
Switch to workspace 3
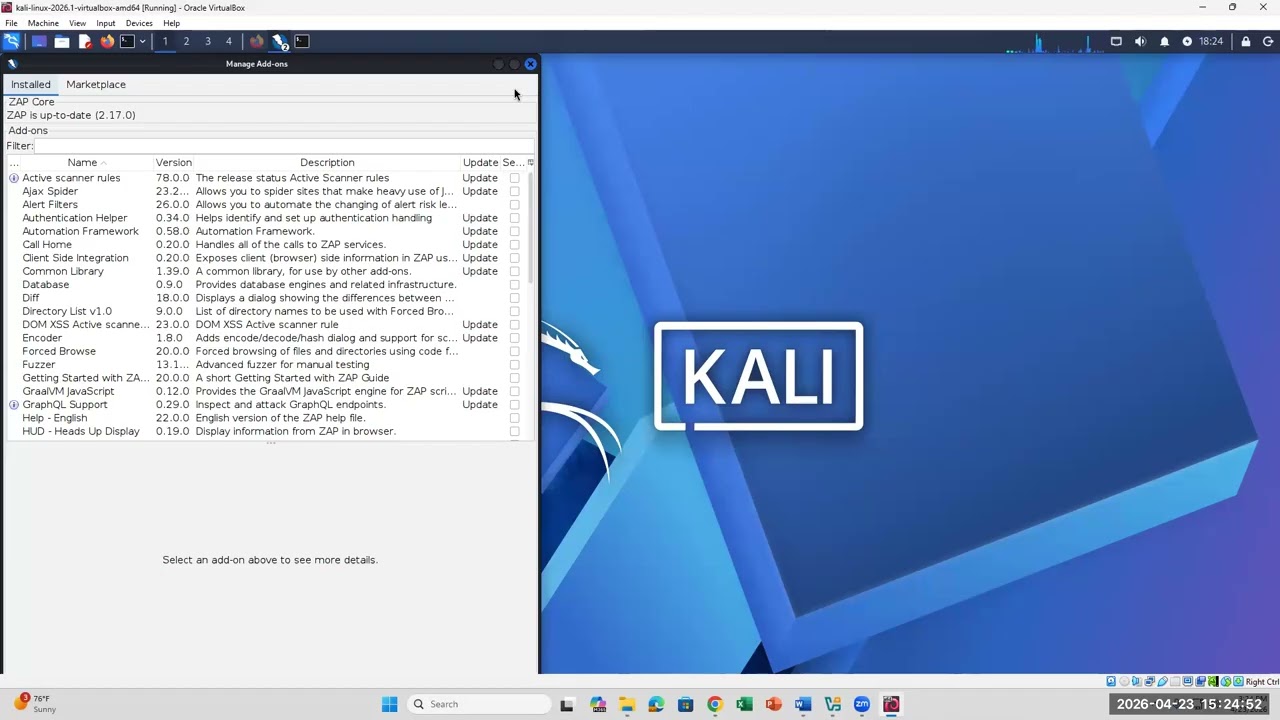point(207,41)
